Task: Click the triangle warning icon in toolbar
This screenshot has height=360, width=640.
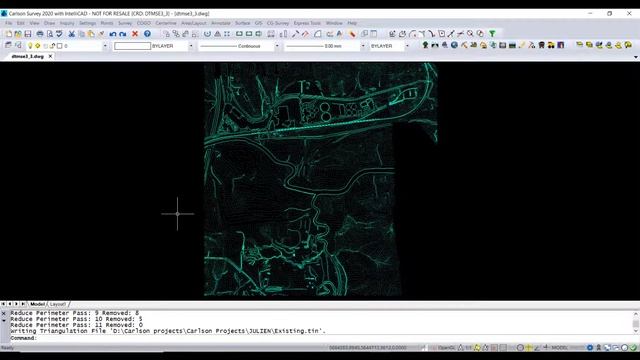Action: pyautogui.click(x=217, y=34)
